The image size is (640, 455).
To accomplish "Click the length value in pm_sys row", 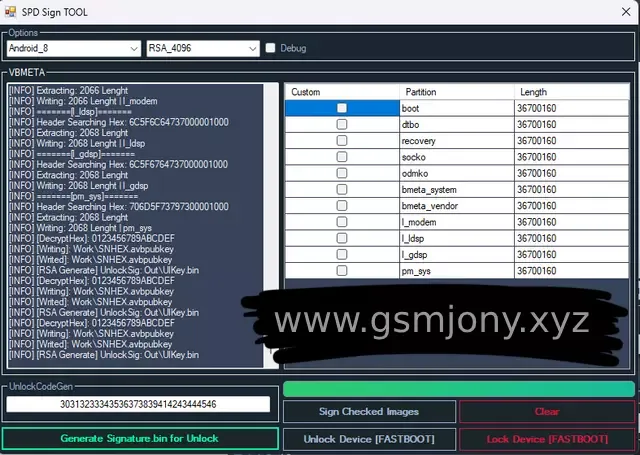I will [571, 271].
